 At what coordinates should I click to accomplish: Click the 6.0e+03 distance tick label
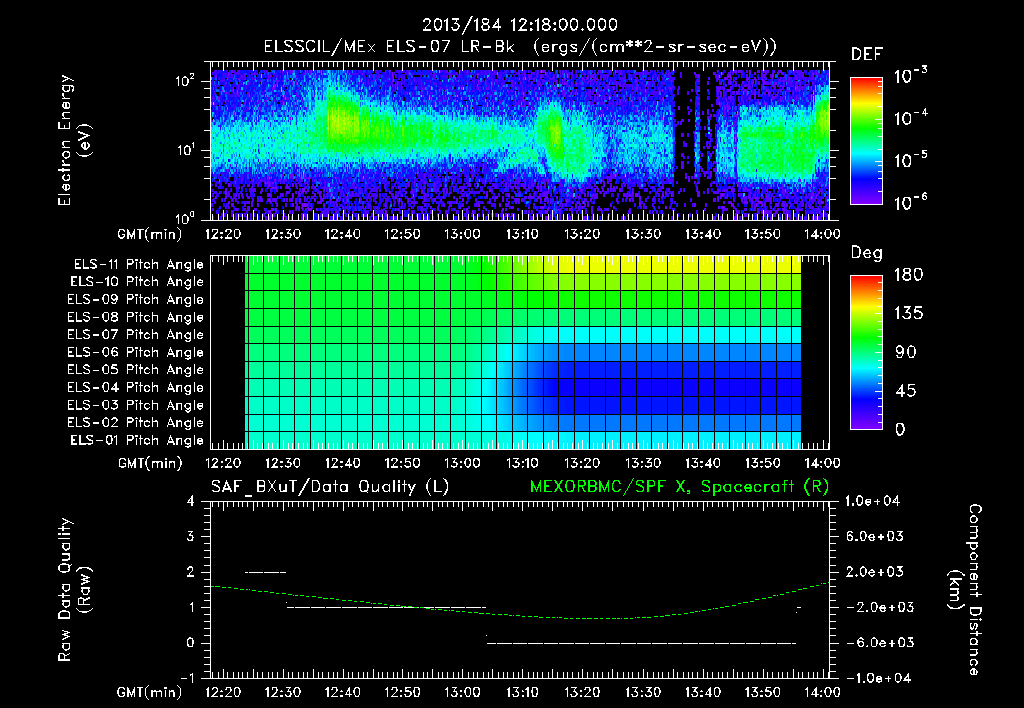[x=875, y=536]
